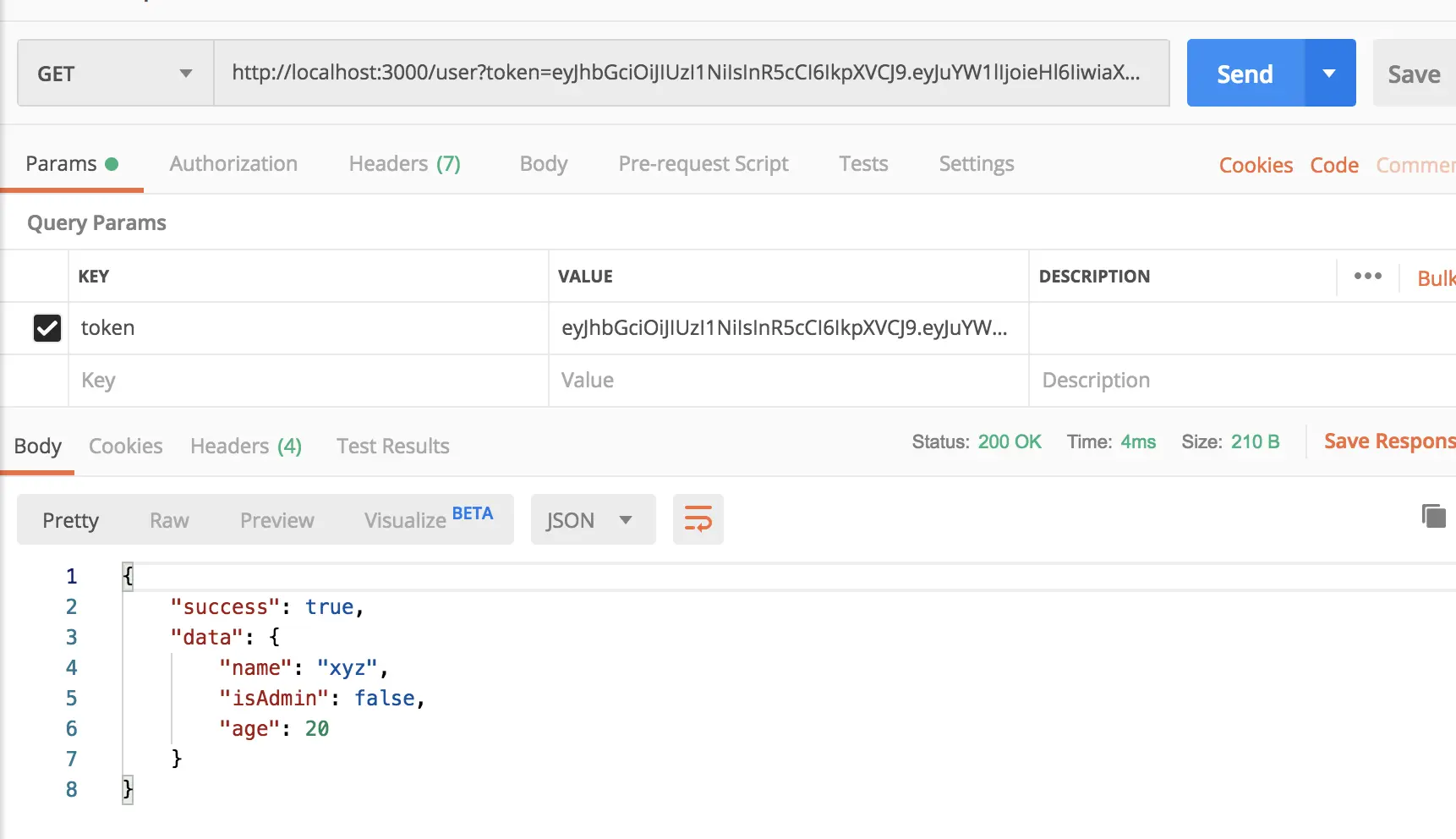1456x839 pixels.
Task: Click the Save button
Action: (1414, 74)
